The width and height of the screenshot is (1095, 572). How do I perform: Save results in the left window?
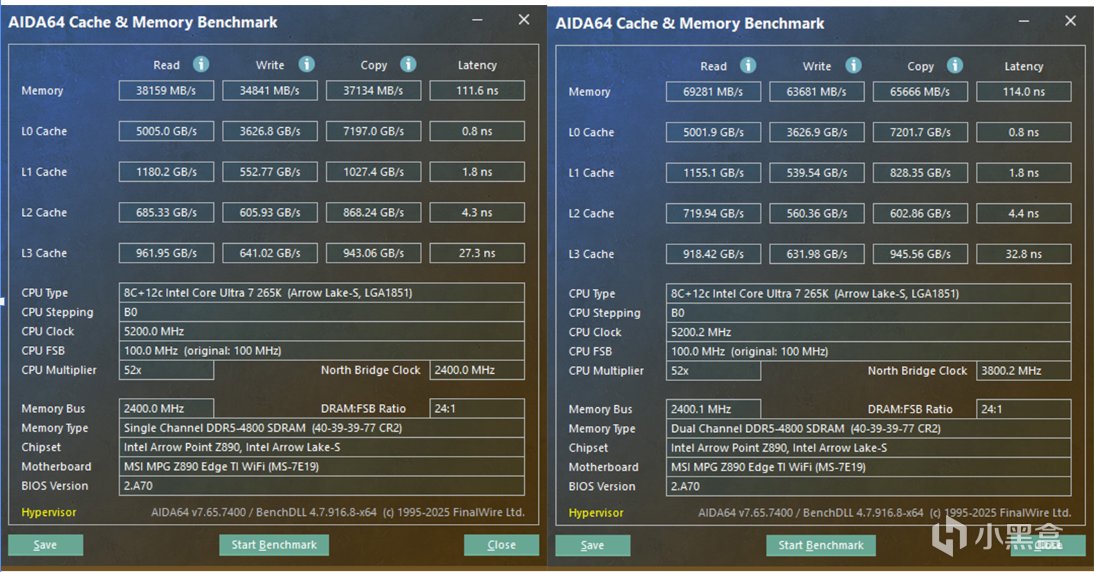(x=45, y=545)
